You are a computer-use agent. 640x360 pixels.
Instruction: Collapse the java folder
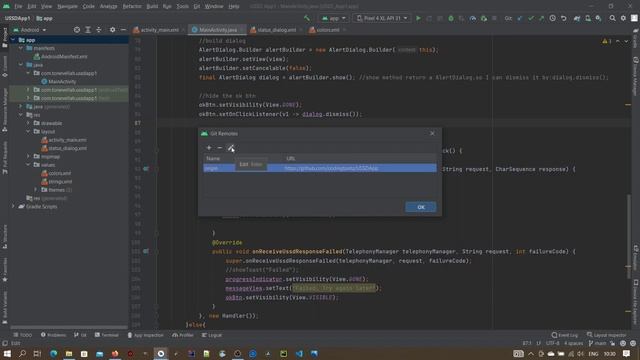click(x=21, y=65)
